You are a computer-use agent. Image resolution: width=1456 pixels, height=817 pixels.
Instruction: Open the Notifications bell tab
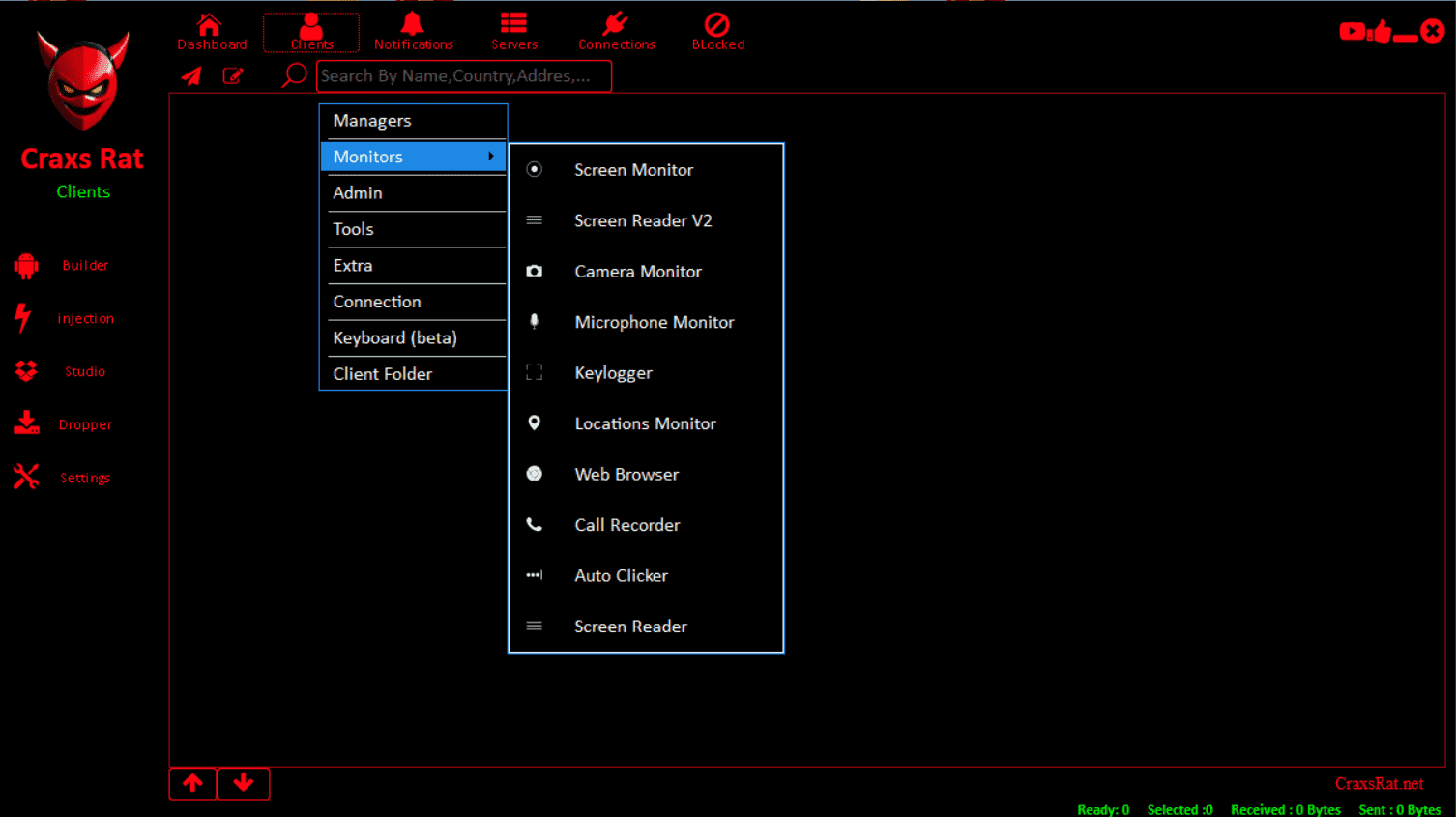tap(413, 32)
